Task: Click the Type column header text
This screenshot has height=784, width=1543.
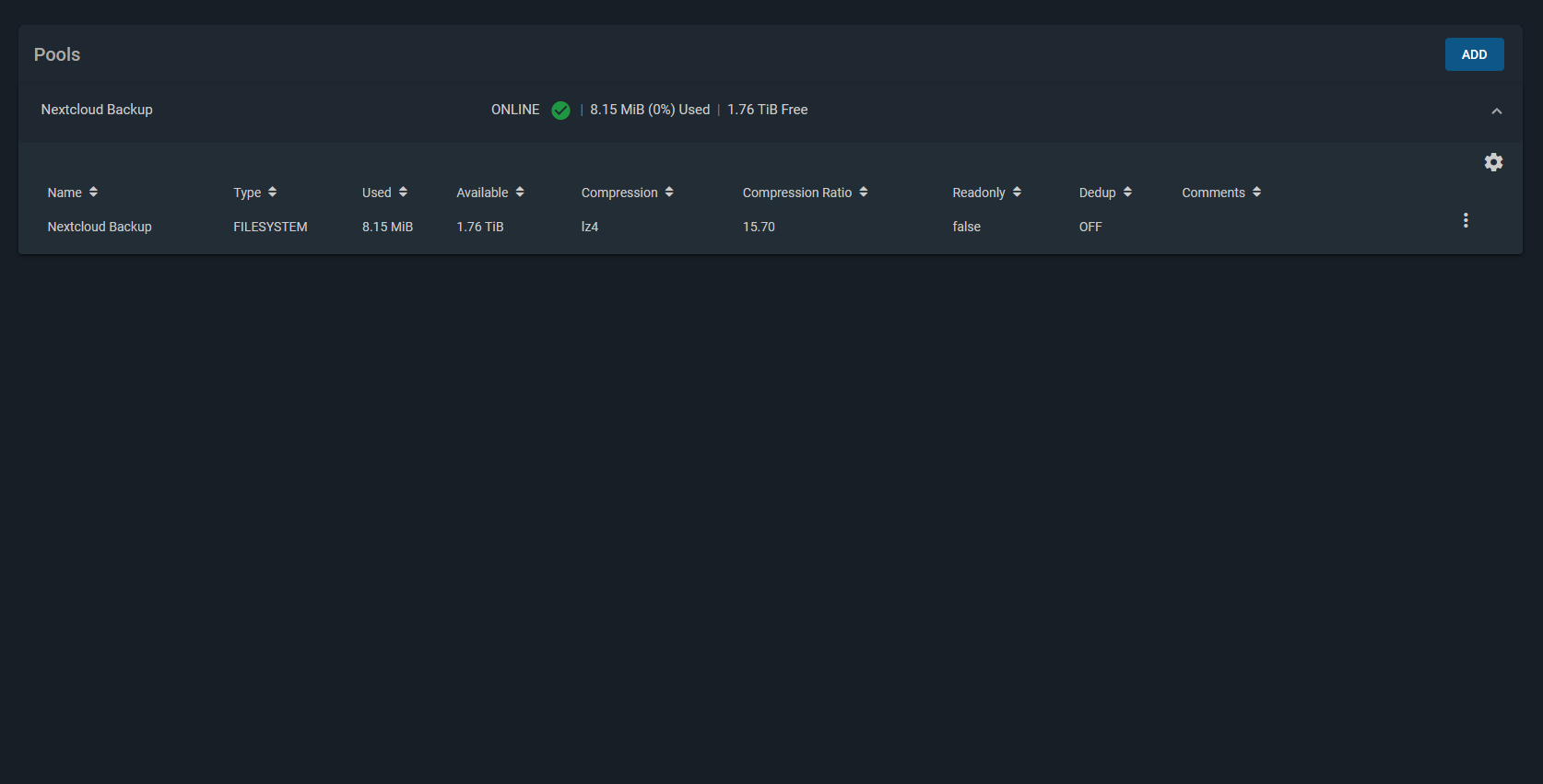Action: click(247, 193)
